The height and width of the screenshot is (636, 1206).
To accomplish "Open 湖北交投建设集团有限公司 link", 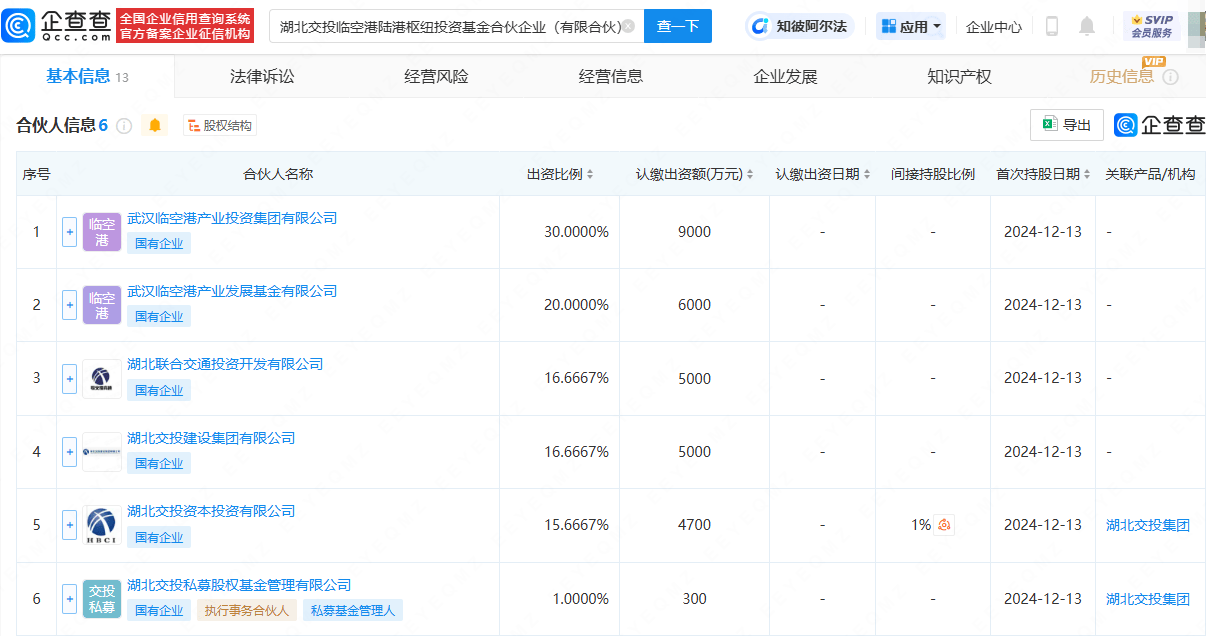I will pos(211,438).
